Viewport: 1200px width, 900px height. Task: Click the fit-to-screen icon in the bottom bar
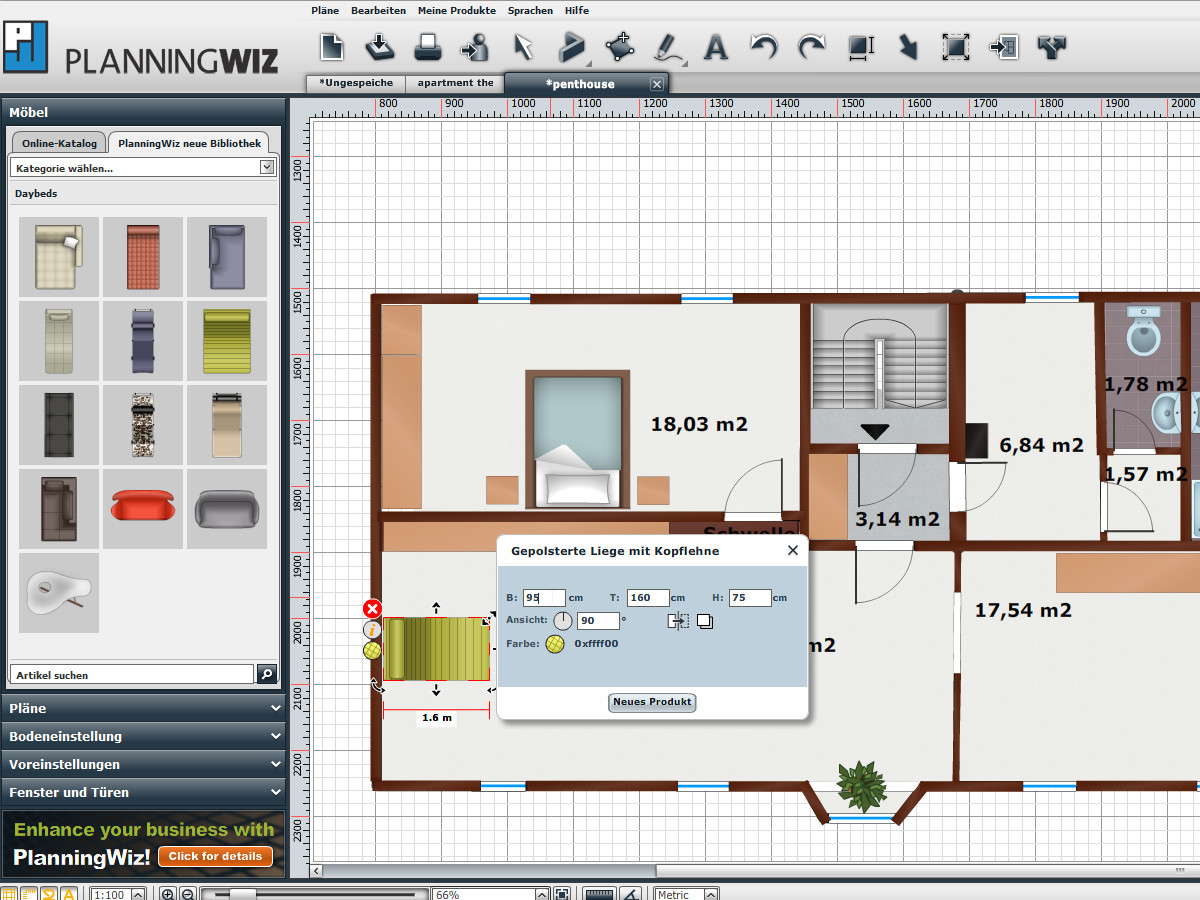coord(563,894)
